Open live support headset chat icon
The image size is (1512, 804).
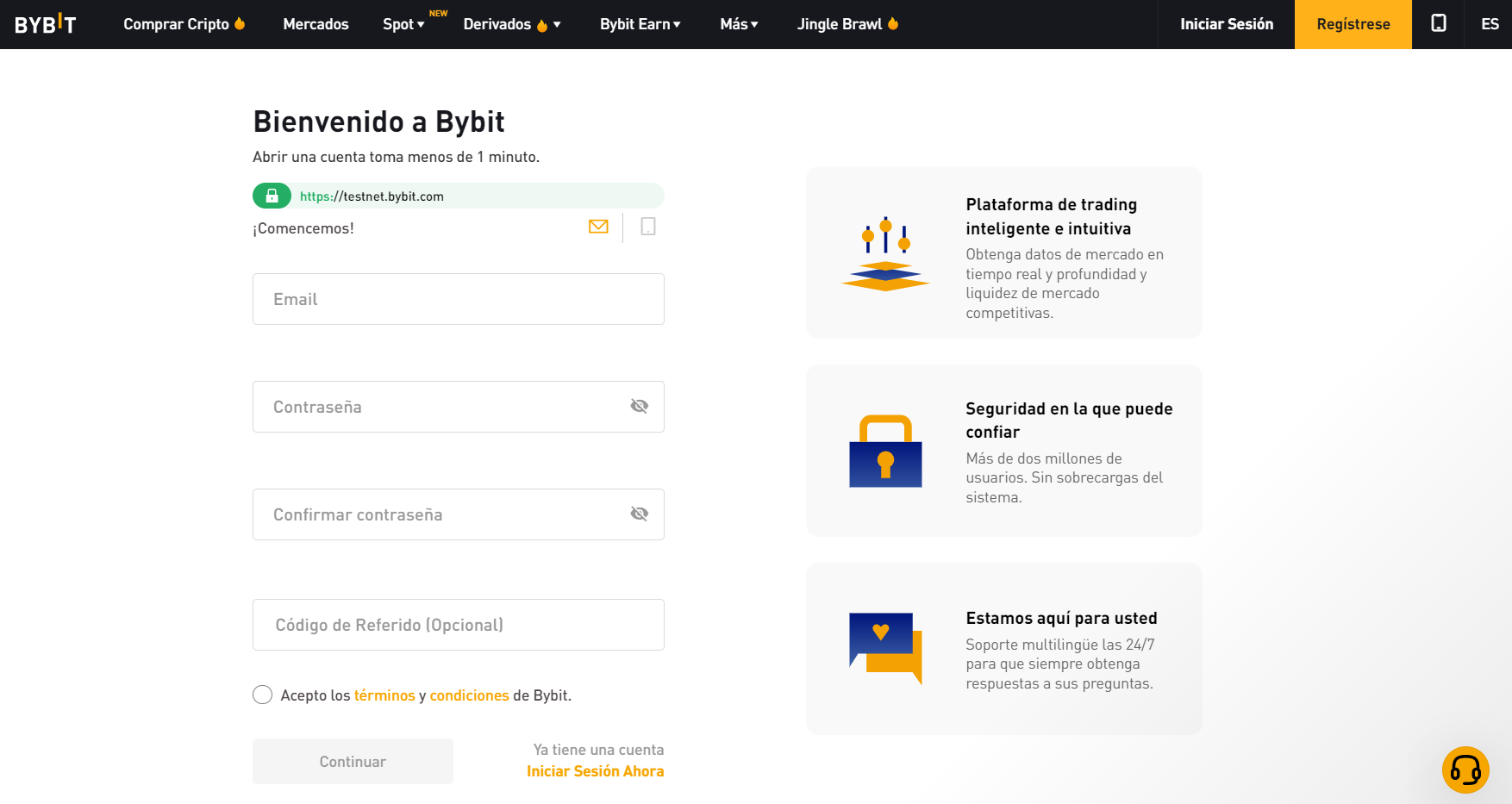point(1465,770)
